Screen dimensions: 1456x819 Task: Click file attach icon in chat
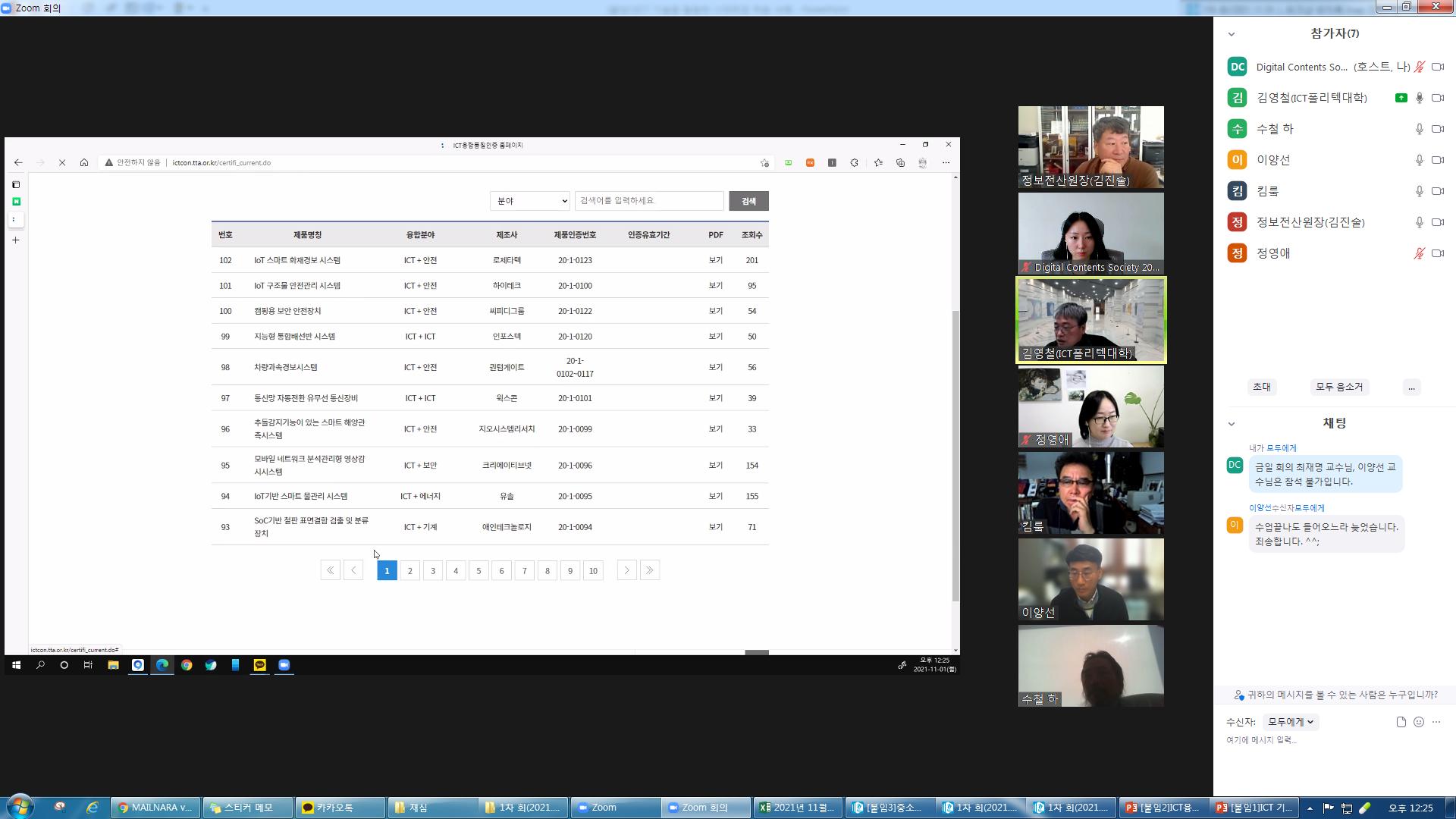point(1401,722)
